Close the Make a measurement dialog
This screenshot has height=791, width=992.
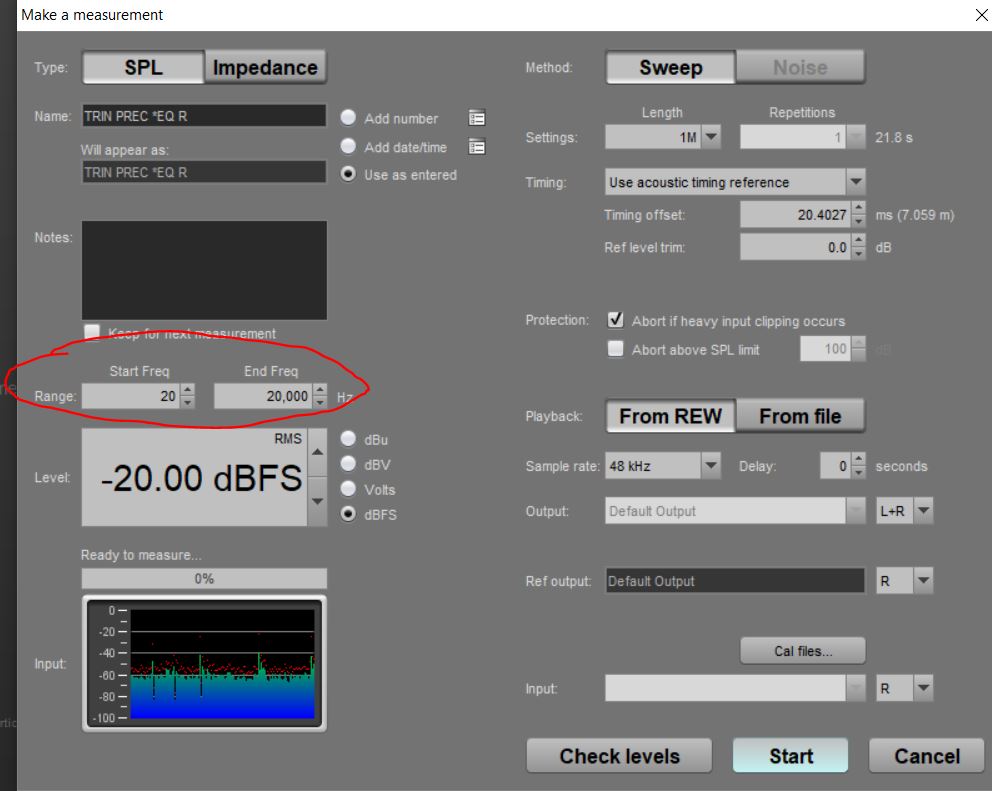980,15
